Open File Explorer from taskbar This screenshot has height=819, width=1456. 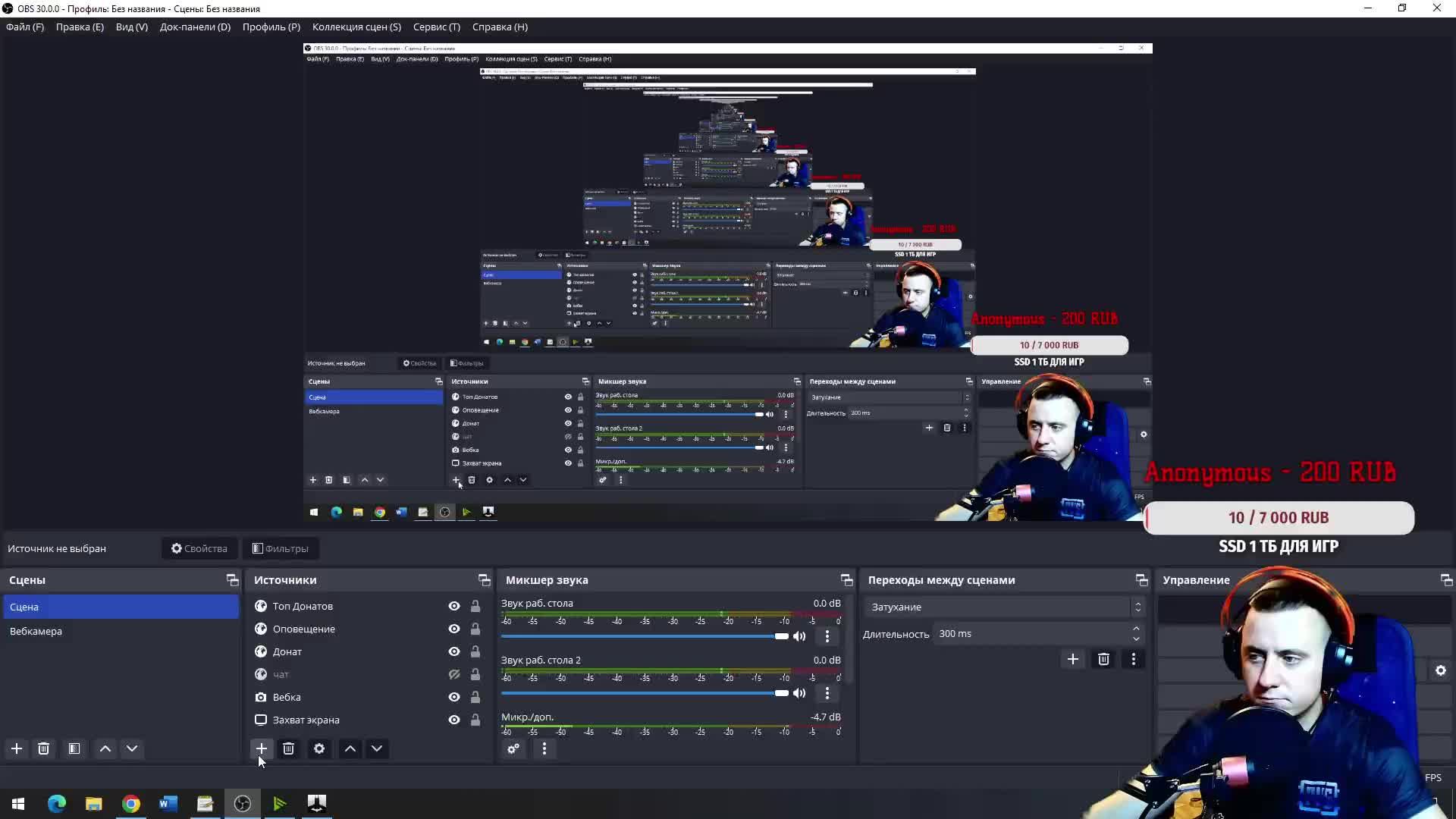(94, 804)
